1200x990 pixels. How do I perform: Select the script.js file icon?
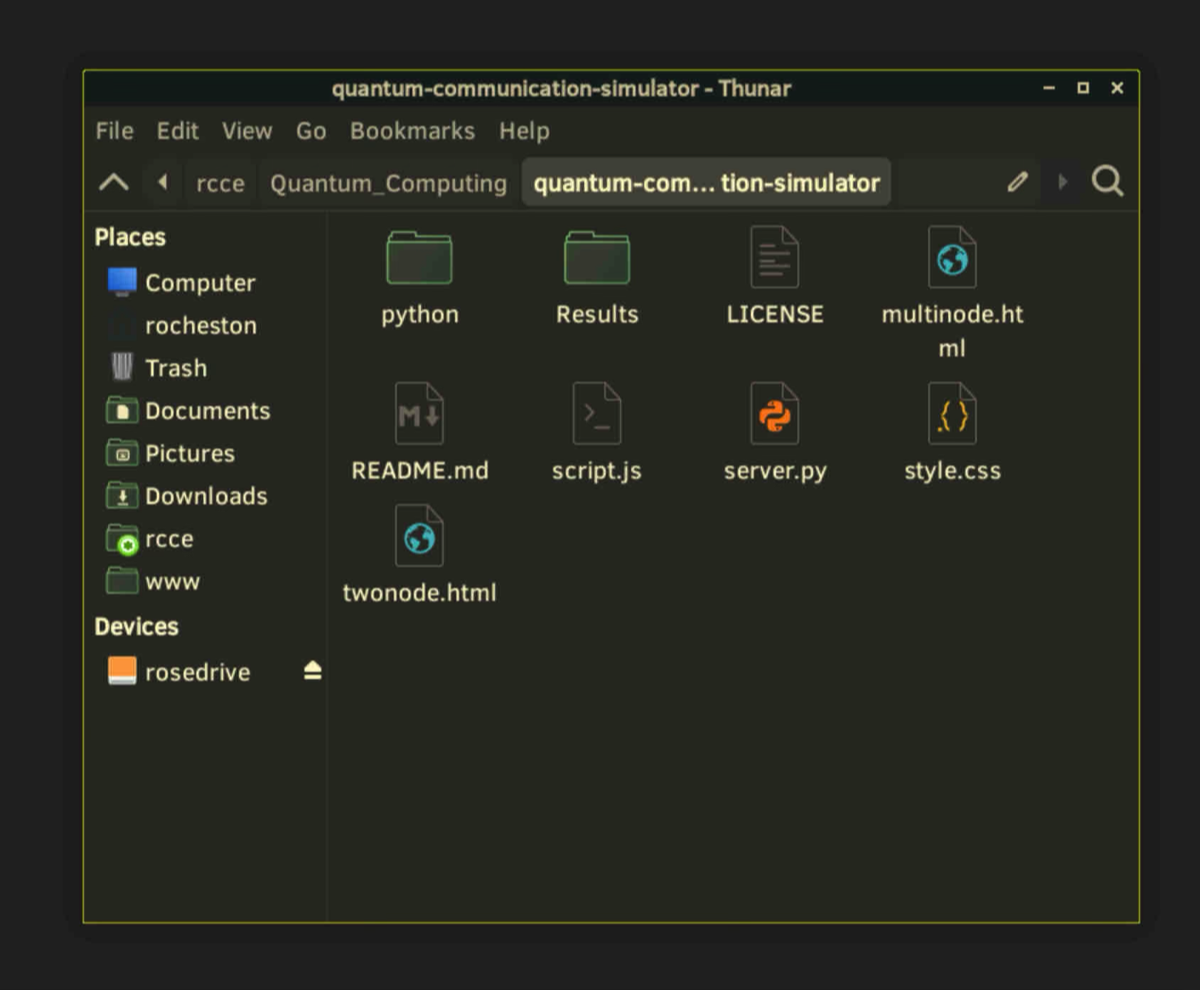click(596, 414)
